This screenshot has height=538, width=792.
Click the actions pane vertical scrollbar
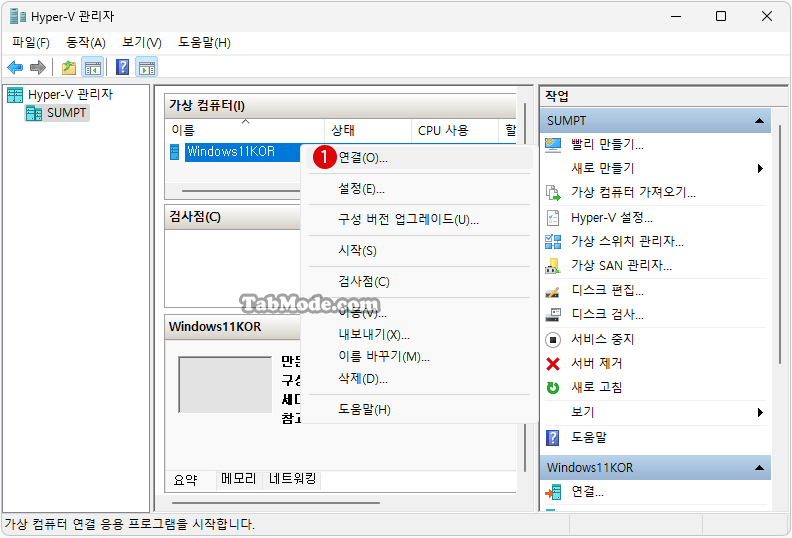pyautogui.click(x=780, y=244)
